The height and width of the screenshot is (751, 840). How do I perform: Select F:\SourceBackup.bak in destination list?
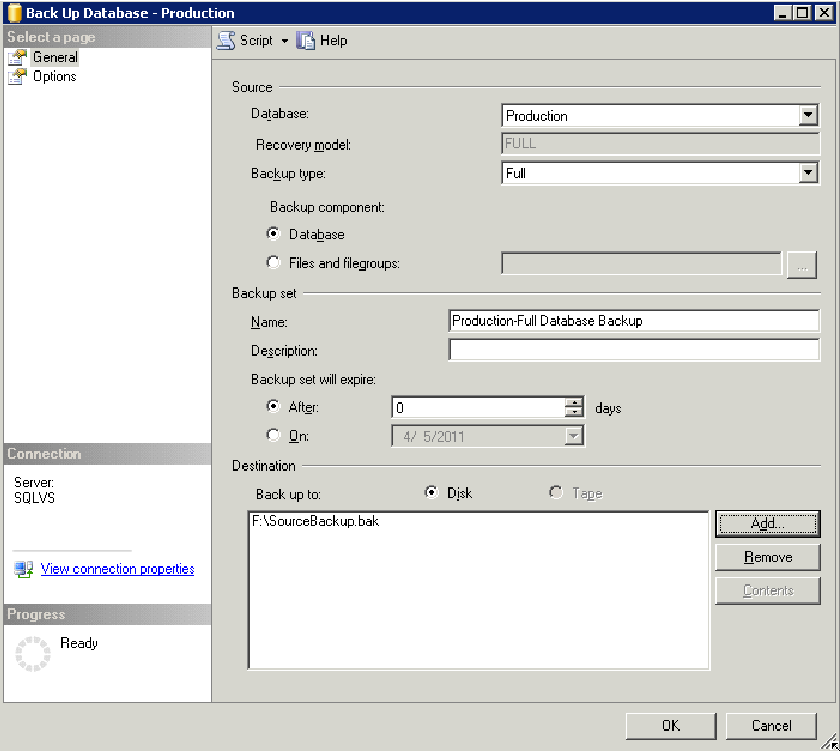pos(316,522)
